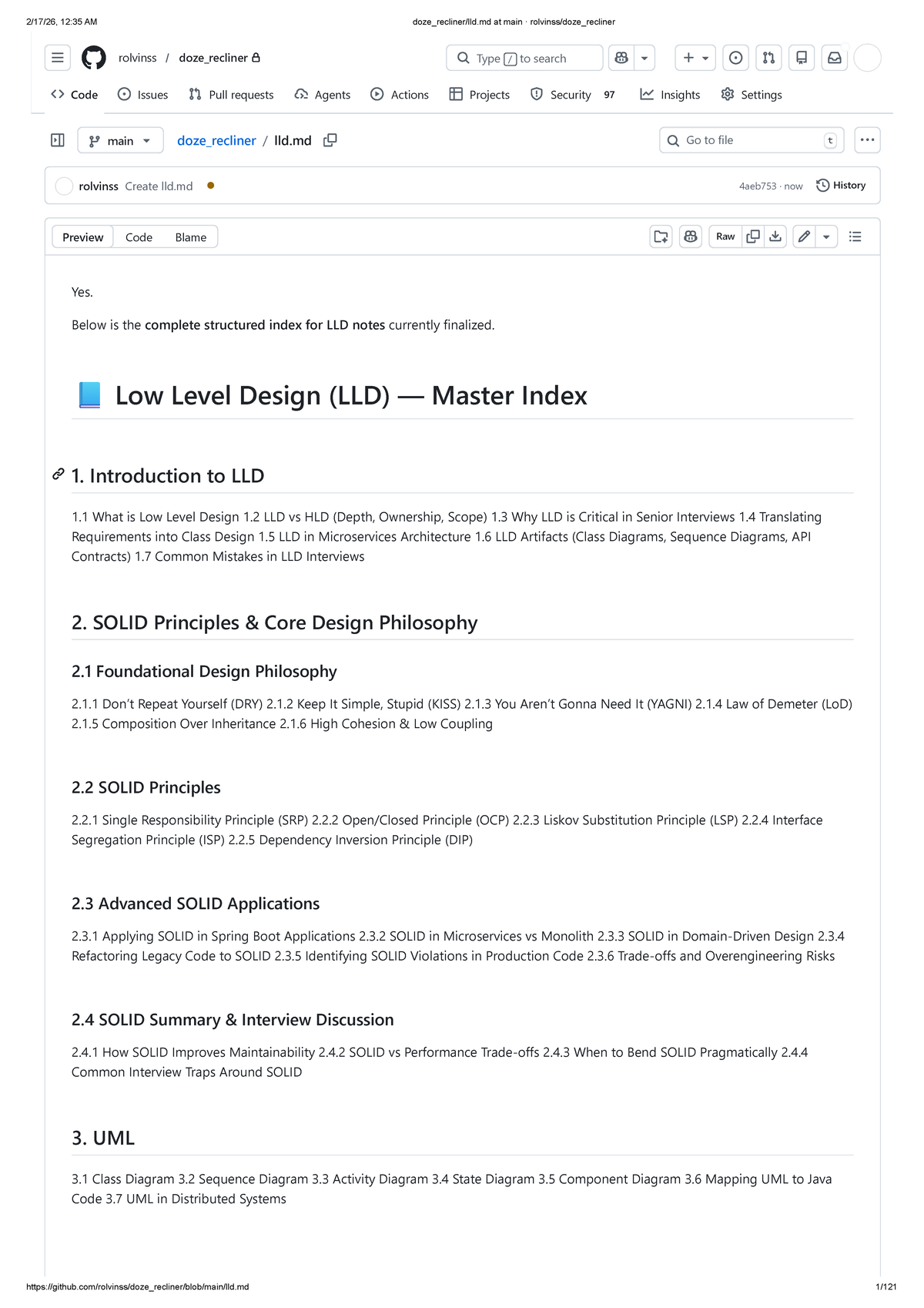Screen dimensions: 924x1308
Task: Open the repositories icon in the header
Action: tap(802, 58)
